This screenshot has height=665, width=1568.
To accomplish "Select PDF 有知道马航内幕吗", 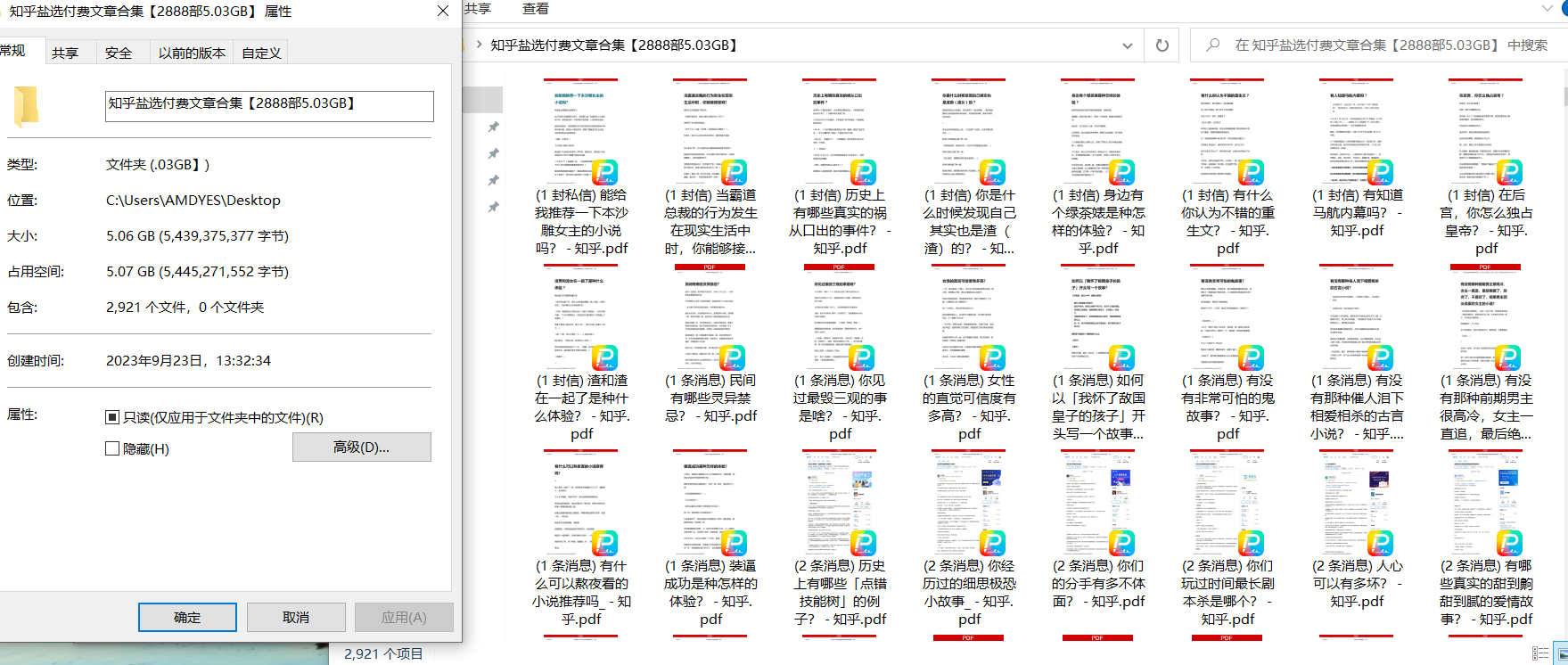I will (1357, 159).
